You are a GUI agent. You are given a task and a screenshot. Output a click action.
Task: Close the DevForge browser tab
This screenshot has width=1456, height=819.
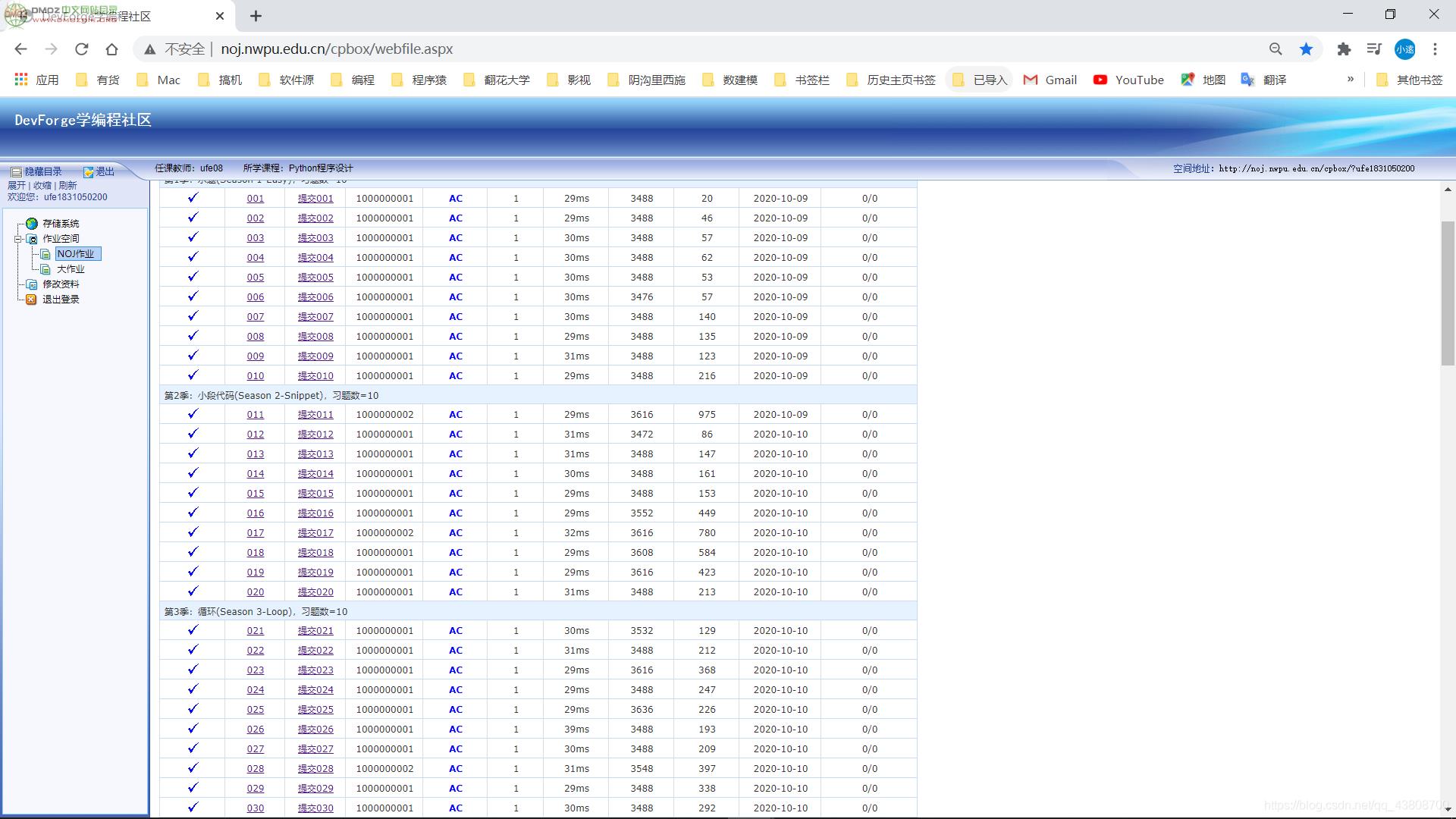[x=220, y=16]
